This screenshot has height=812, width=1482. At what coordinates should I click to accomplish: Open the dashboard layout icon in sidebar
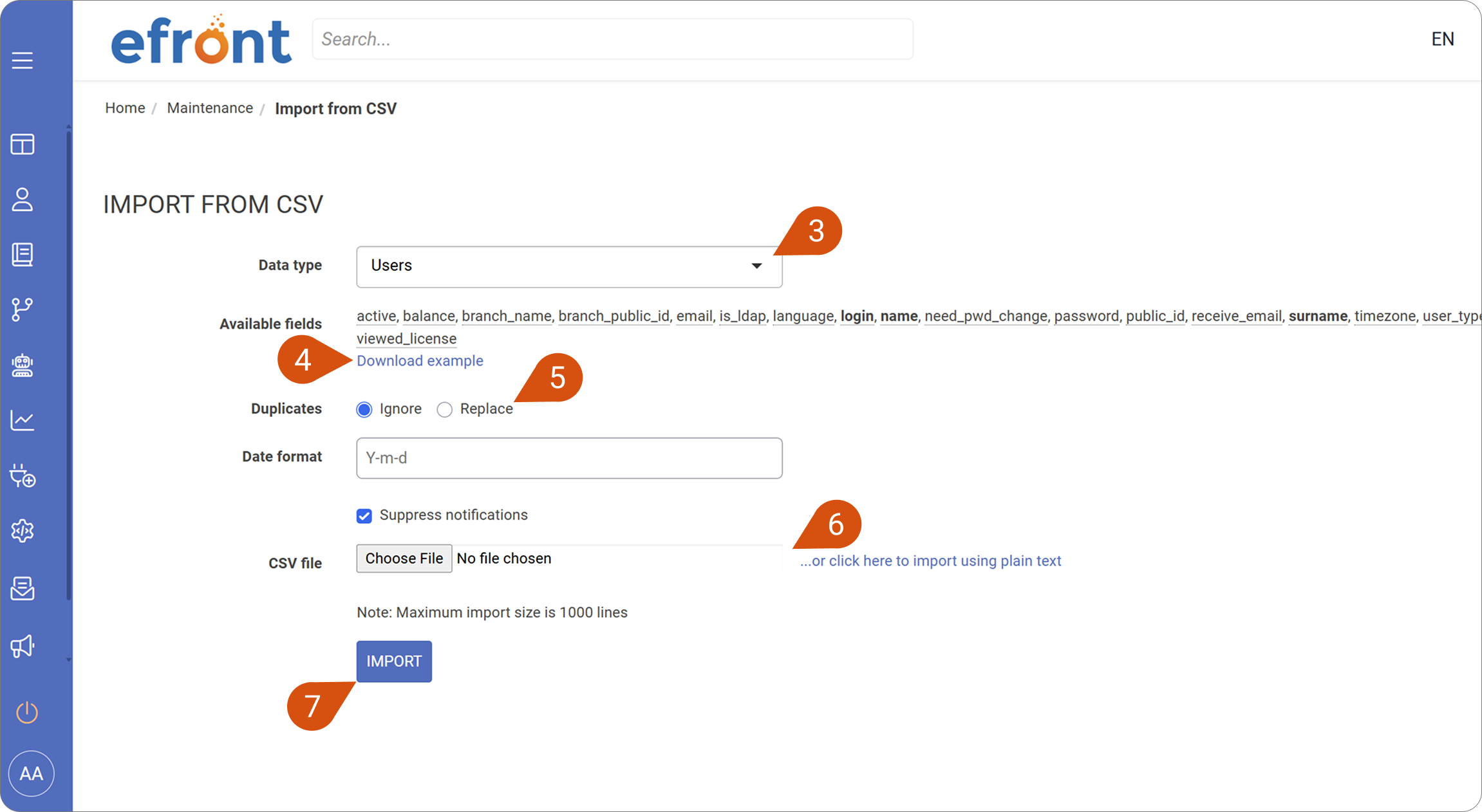click(x=23, y=144)
